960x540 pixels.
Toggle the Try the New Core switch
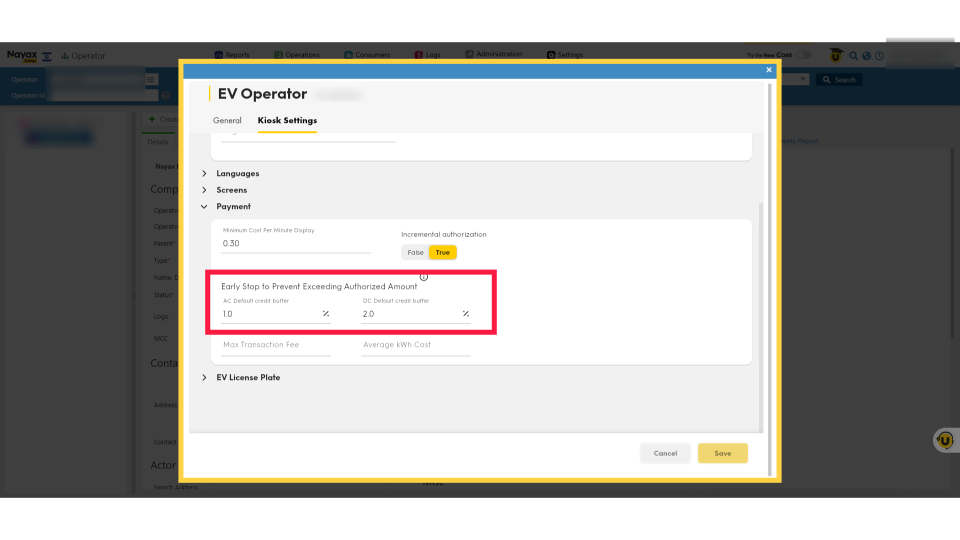802,55
